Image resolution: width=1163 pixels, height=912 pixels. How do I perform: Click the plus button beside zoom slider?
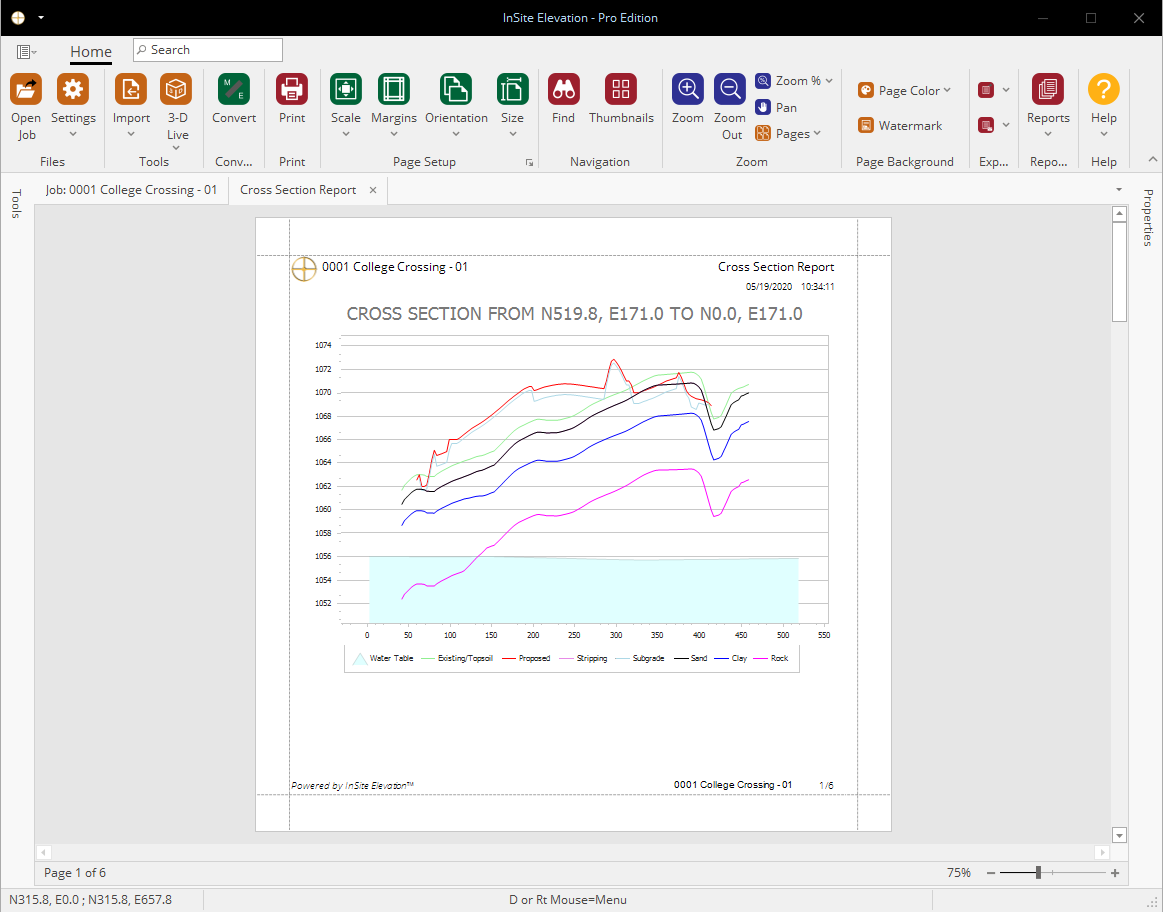tap(1115, 873)
